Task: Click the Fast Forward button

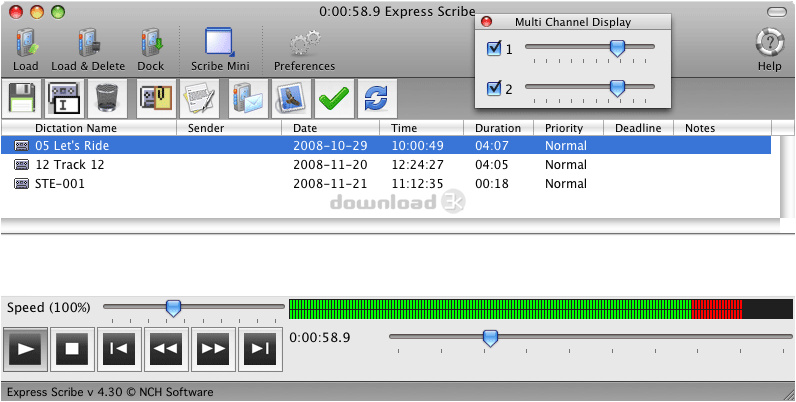Action: (x=213, y=348)
